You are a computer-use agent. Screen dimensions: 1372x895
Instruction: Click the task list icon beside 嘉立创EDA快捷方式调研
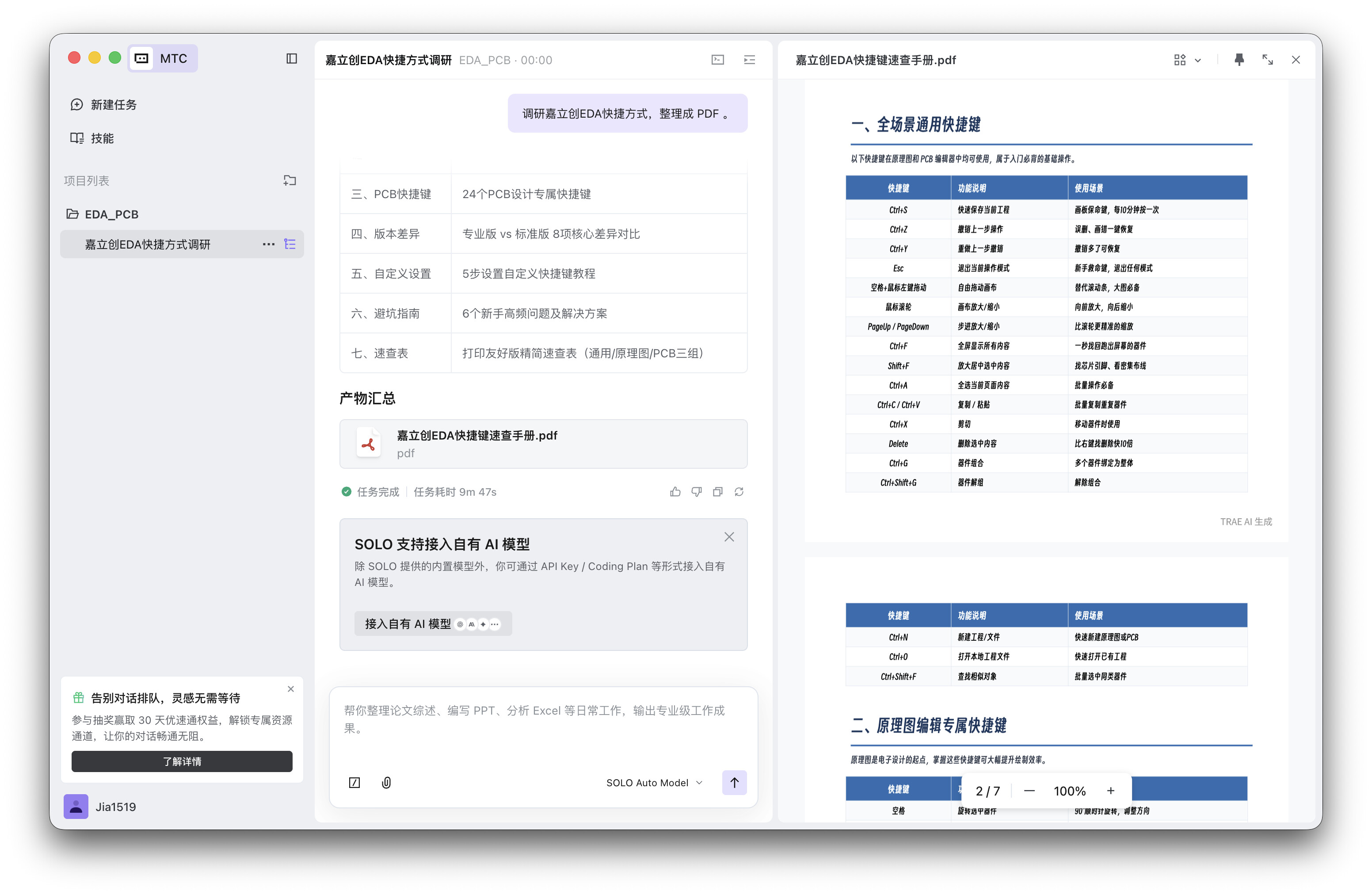click(x=290, y=245)
